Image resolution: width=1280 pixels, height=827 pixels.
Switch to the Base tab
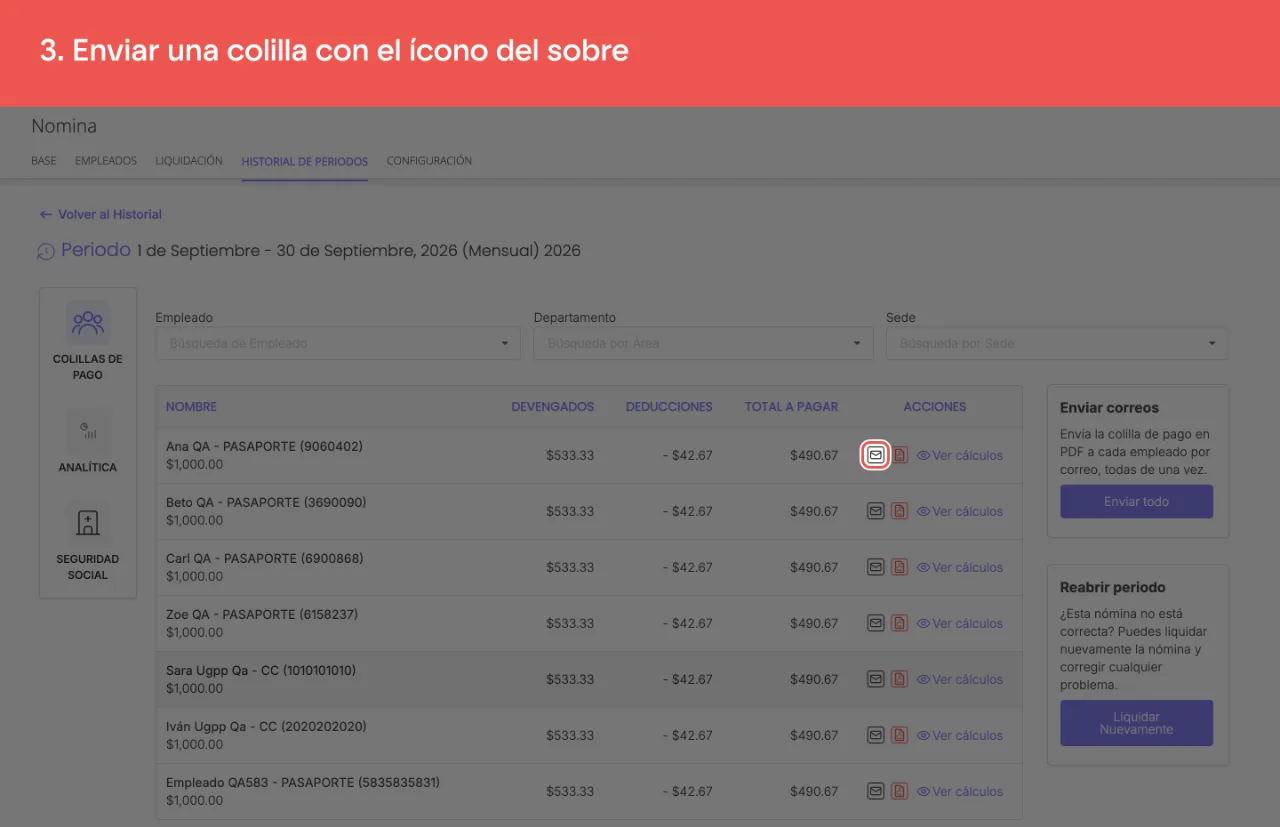tap(44, 161)
